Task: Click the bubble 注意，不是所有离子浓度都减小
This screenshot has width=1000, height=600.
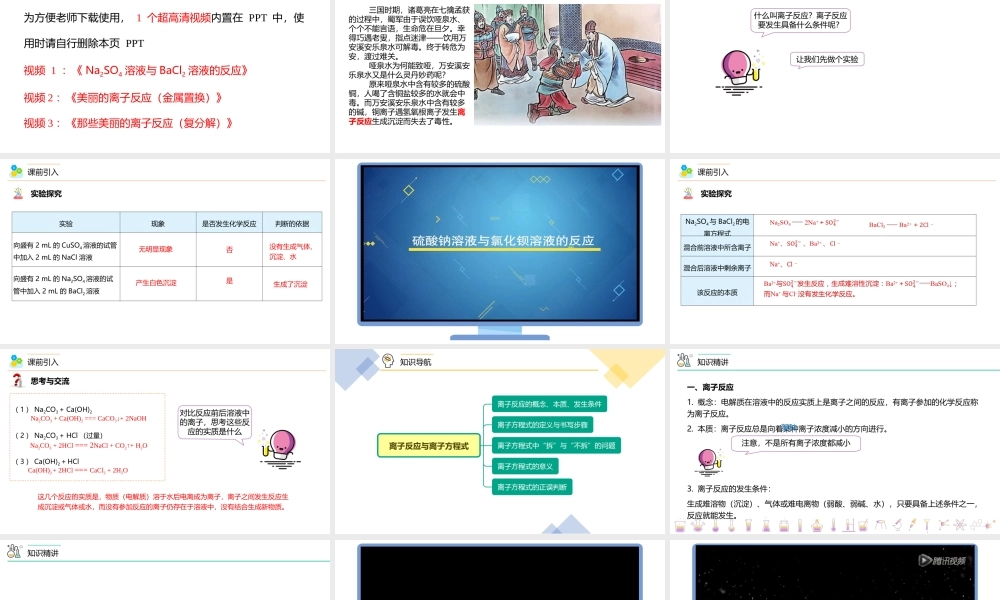Action: tap(795, 443)
